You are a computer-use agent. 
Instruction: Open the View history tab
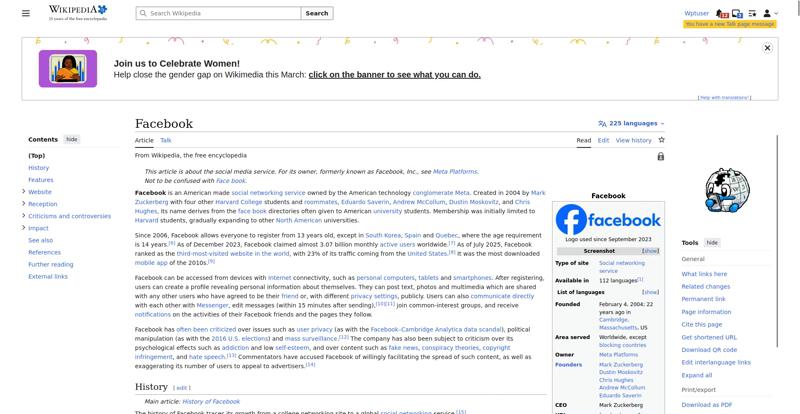click(x=633, y=141)
